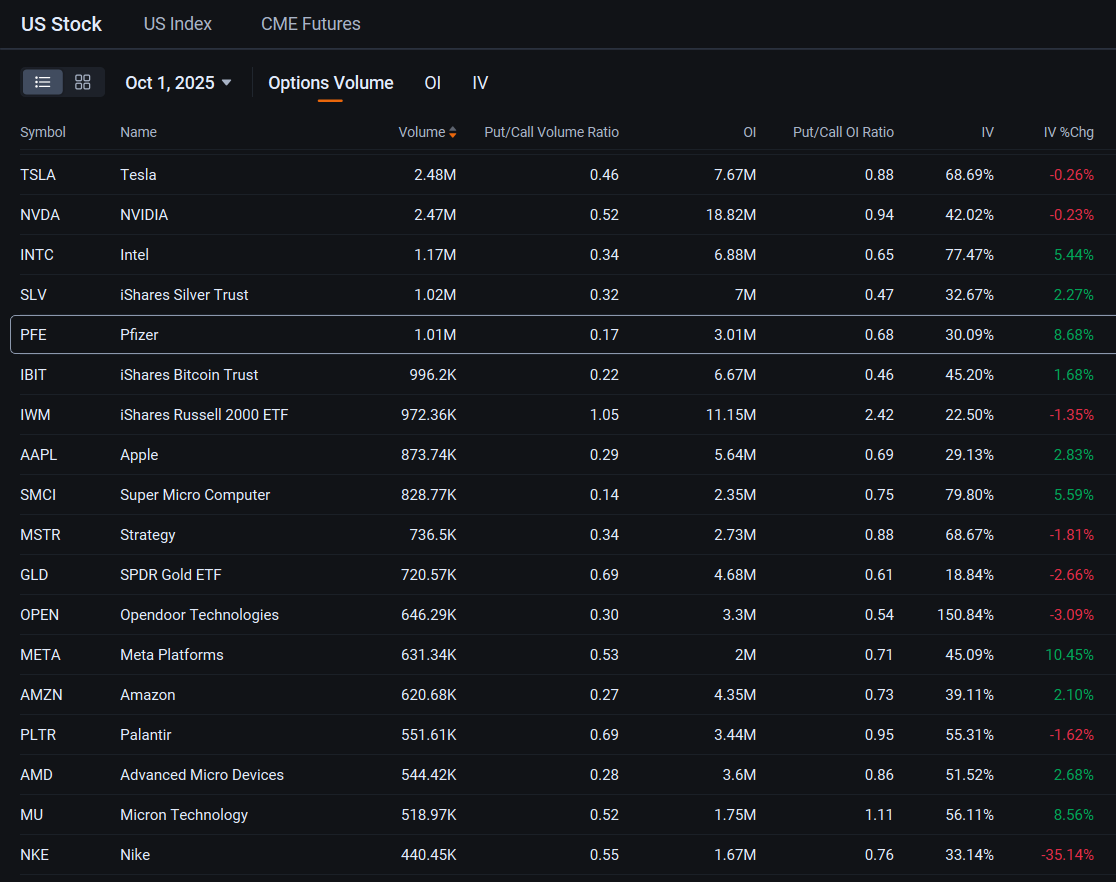Click IWM put/call OI ratio 2.42
Image resolution: width=1116 pixels, height=882 pixels.
(879, 414)
